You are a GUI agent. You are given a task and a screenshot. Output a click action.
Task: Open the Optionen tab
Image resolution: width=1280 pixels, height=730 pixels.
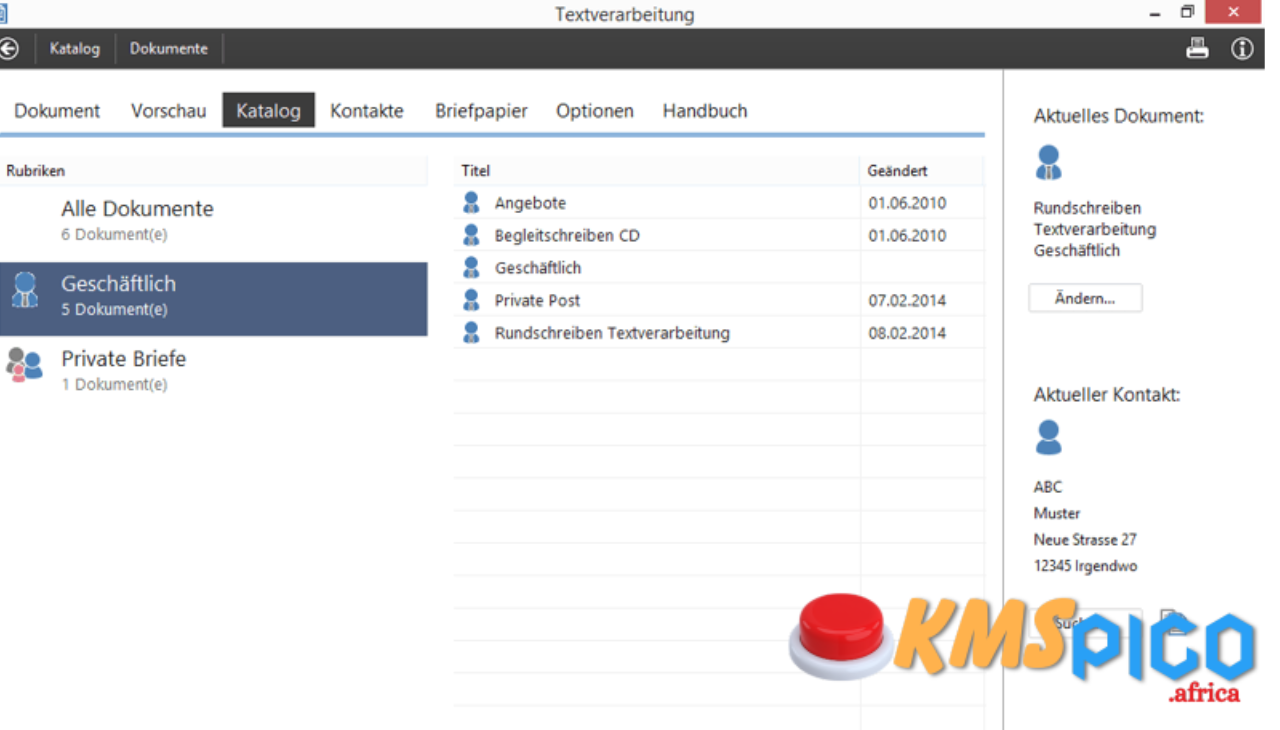click(x=595, y=111)
